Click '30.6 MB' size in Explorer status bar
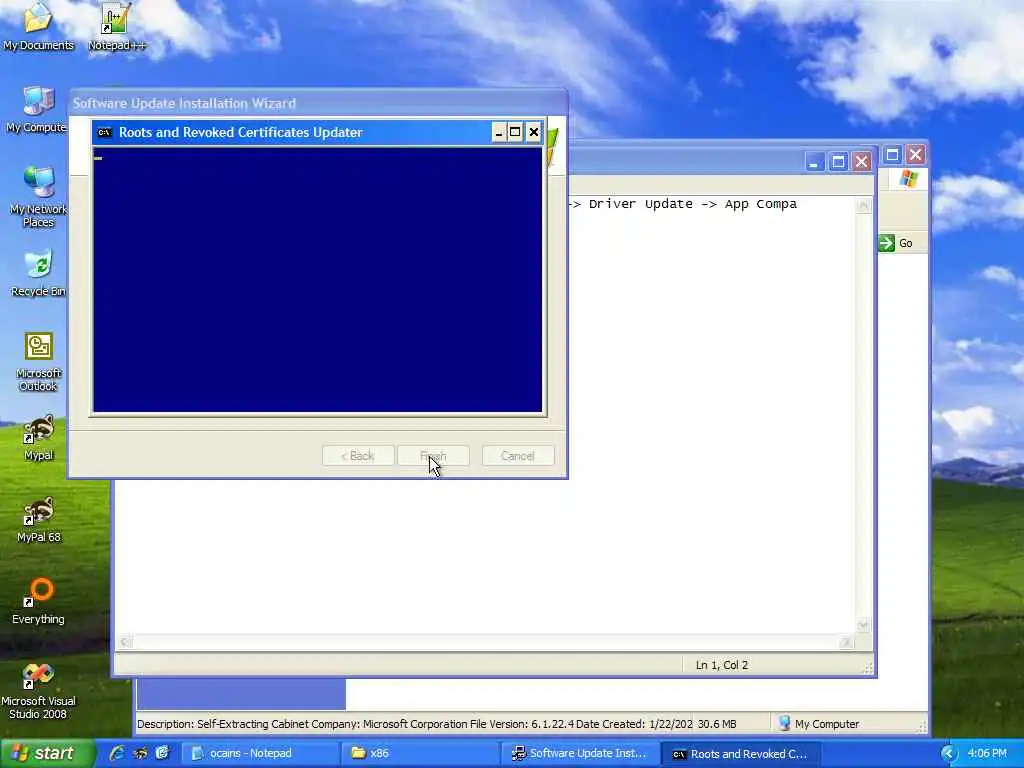 (x=717, y=724)
